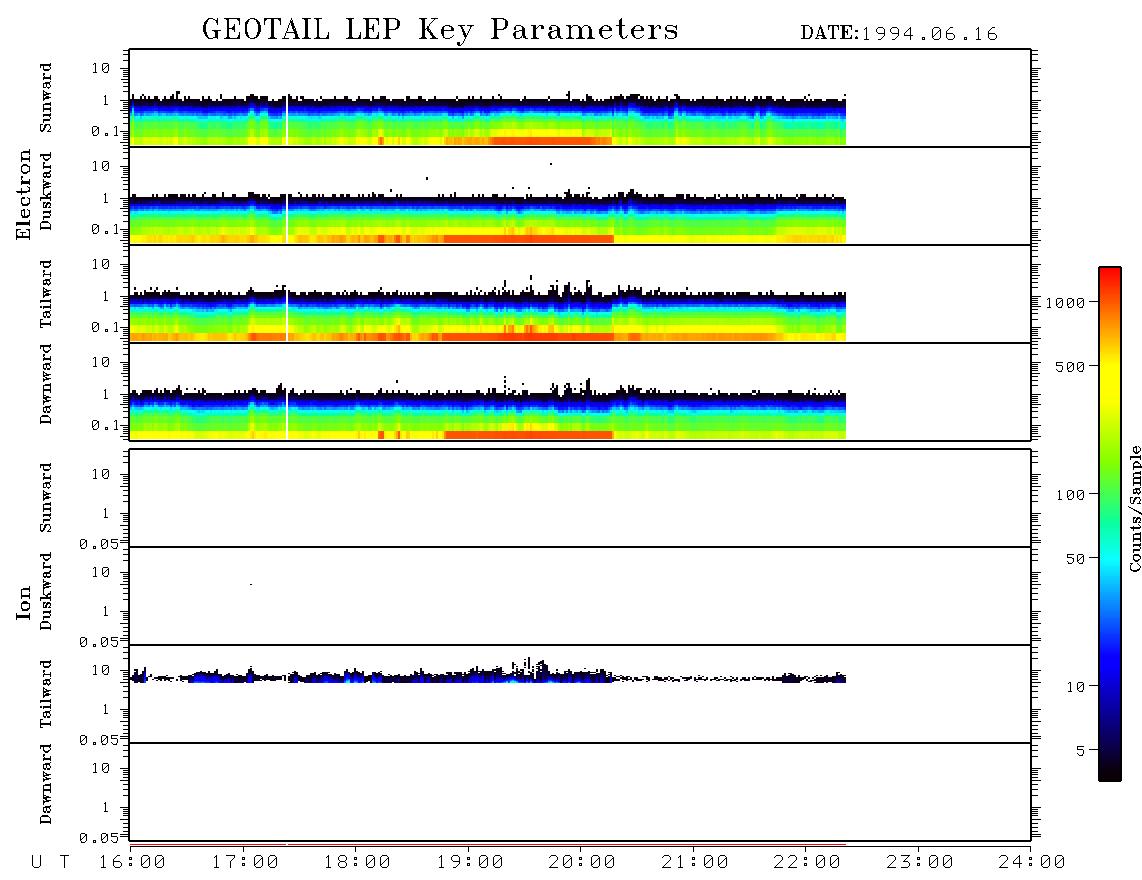The image size is (1142, 880).
Task: Select the Electron "Dawnward" panel label
Action: coord(46,384)
